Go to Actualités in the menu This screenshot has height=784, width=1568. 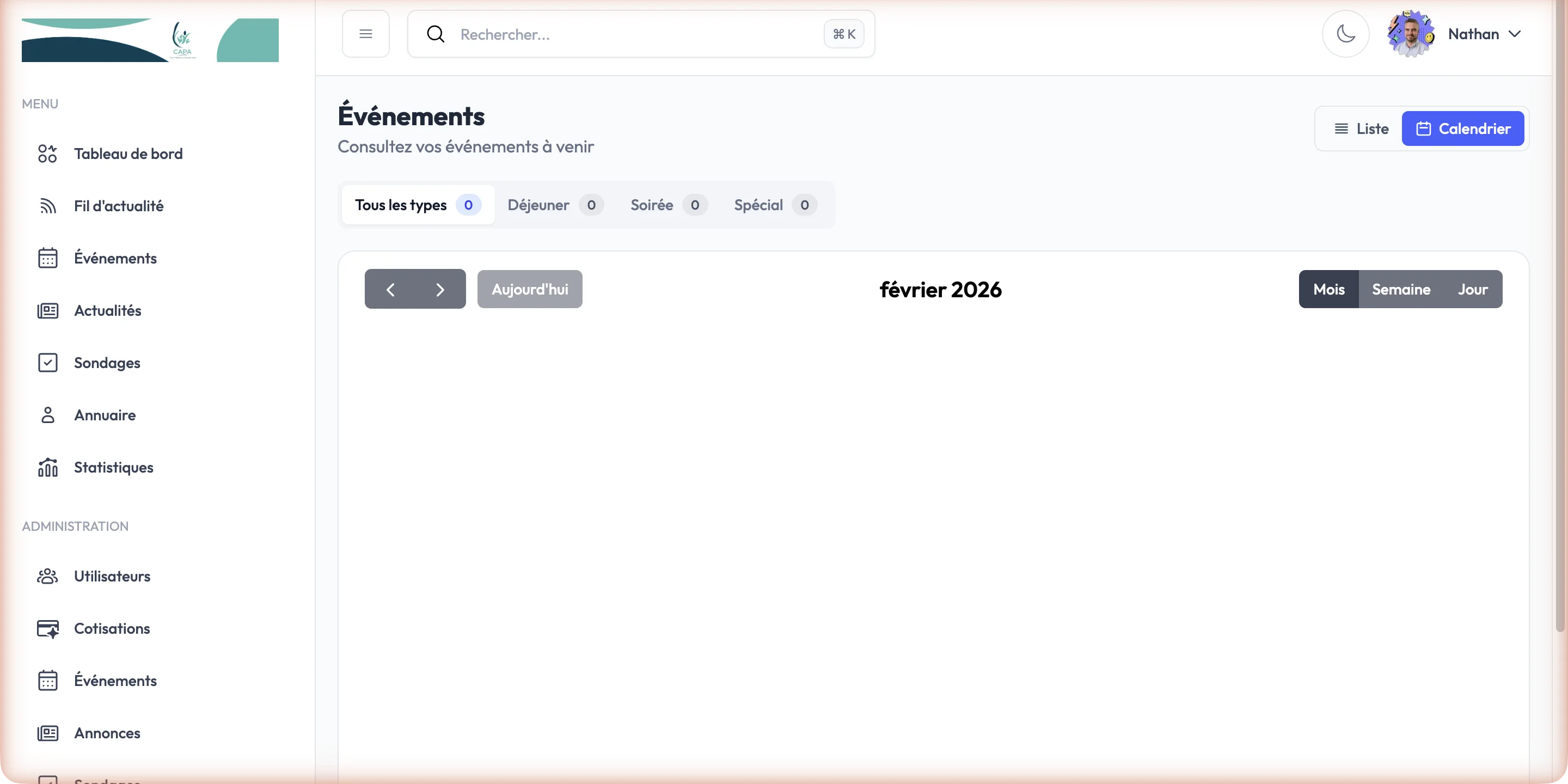pos(107,311)
